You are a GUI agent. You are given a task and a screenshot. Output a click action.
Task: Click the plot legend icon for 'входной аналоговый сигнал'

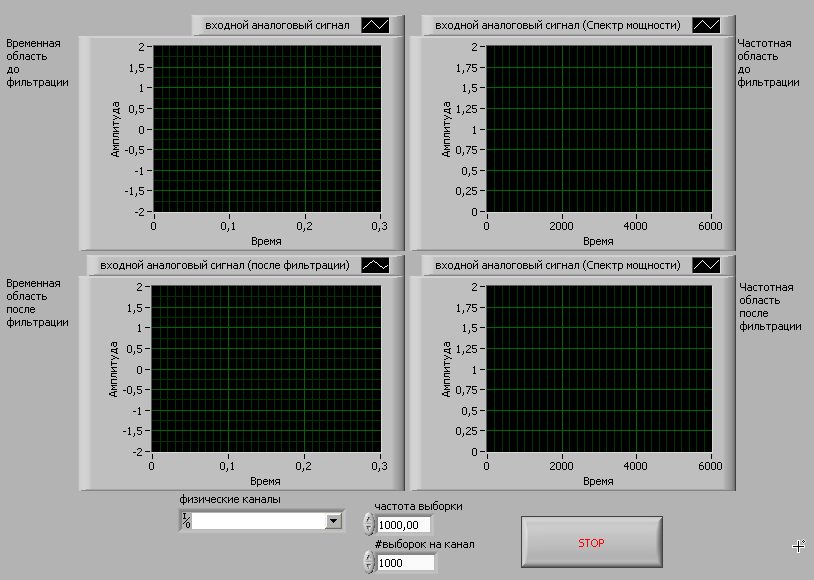point(375,25)
